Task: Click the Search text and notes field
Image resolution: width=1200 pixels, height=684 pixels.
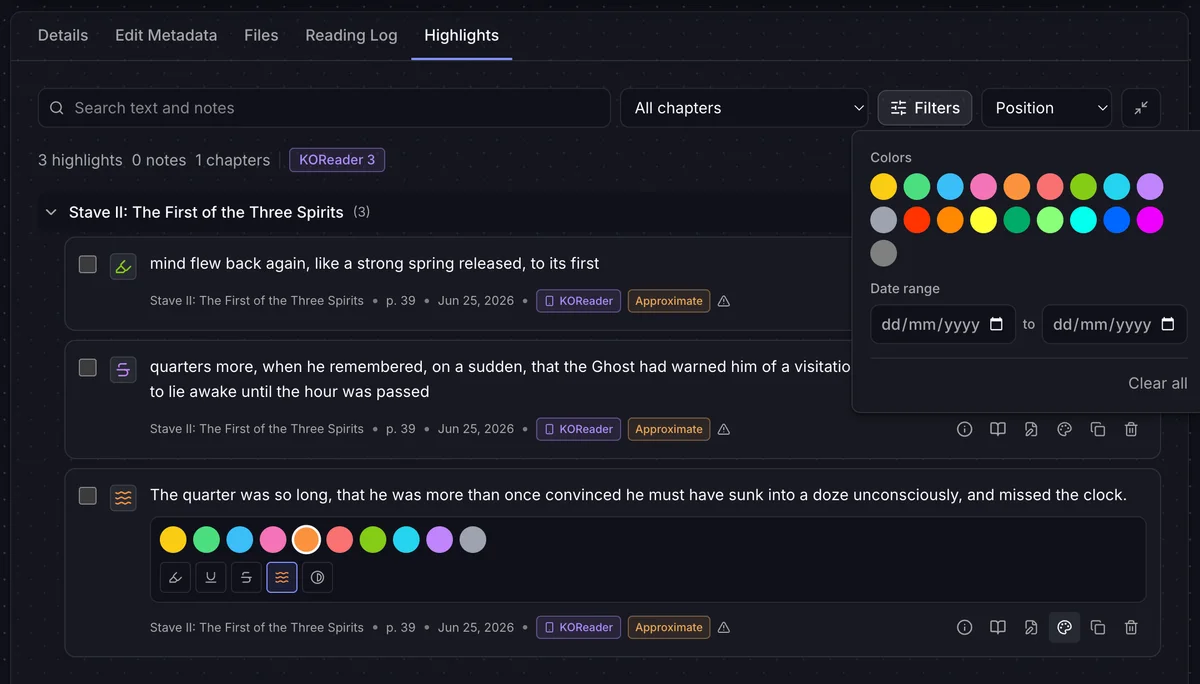Action: click(324, 108)
